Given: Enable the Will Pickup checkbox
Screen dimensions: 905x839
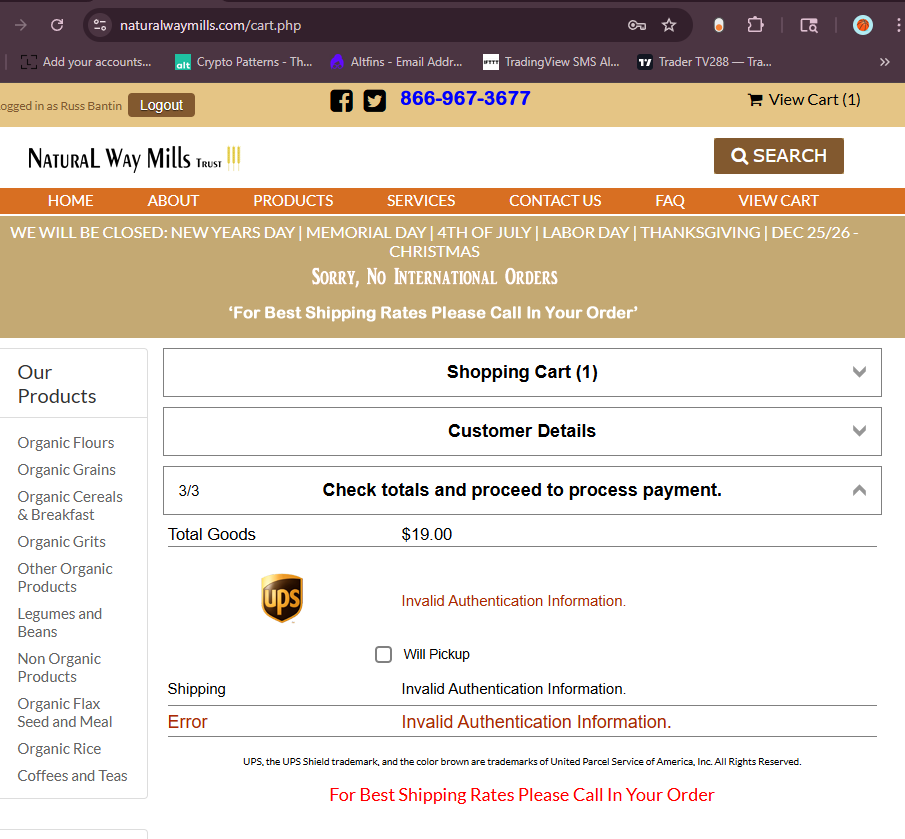Looking at the screenshot, I should coord(383,654).
